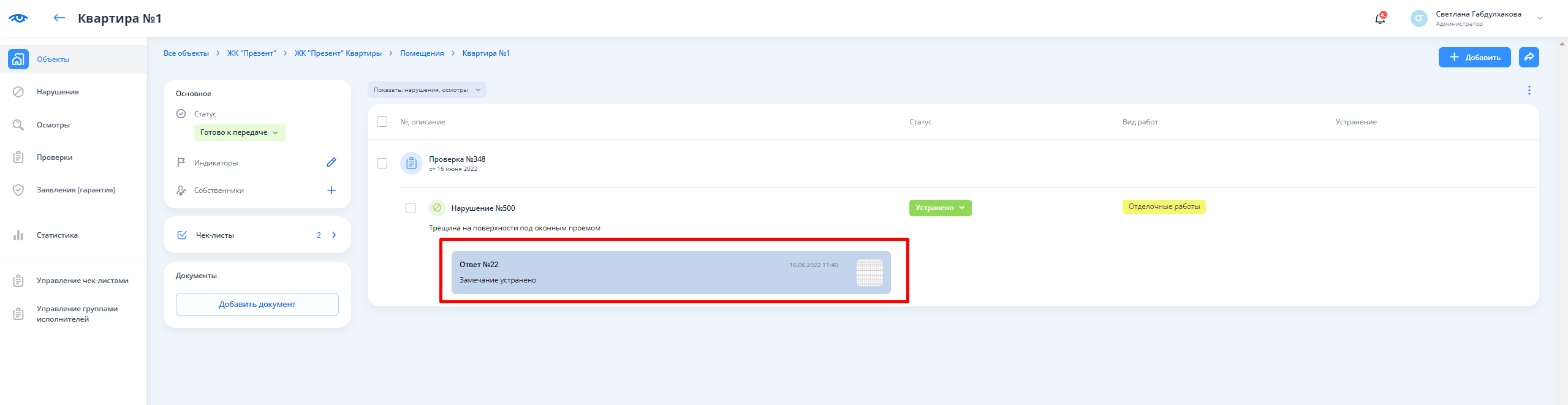The width and height of the screenshot is (1568, 405).
Task: Click the Проверка №348 clipboard icon
Action: pyautogui.click(x=411, y=164)
